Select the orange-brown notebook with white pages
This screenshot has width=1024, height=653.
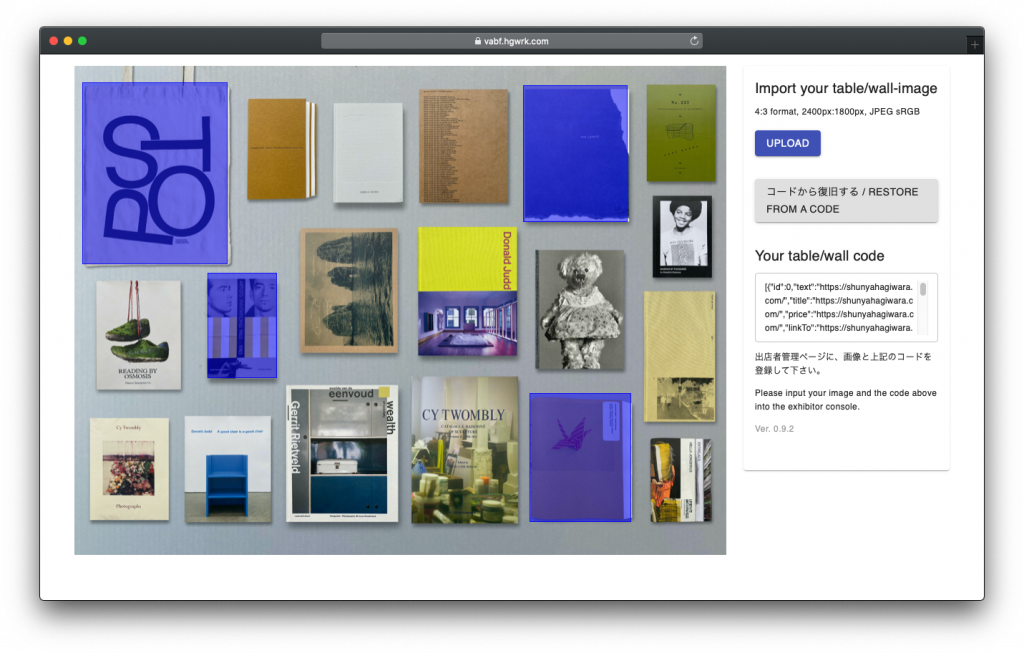click(281, 150)
